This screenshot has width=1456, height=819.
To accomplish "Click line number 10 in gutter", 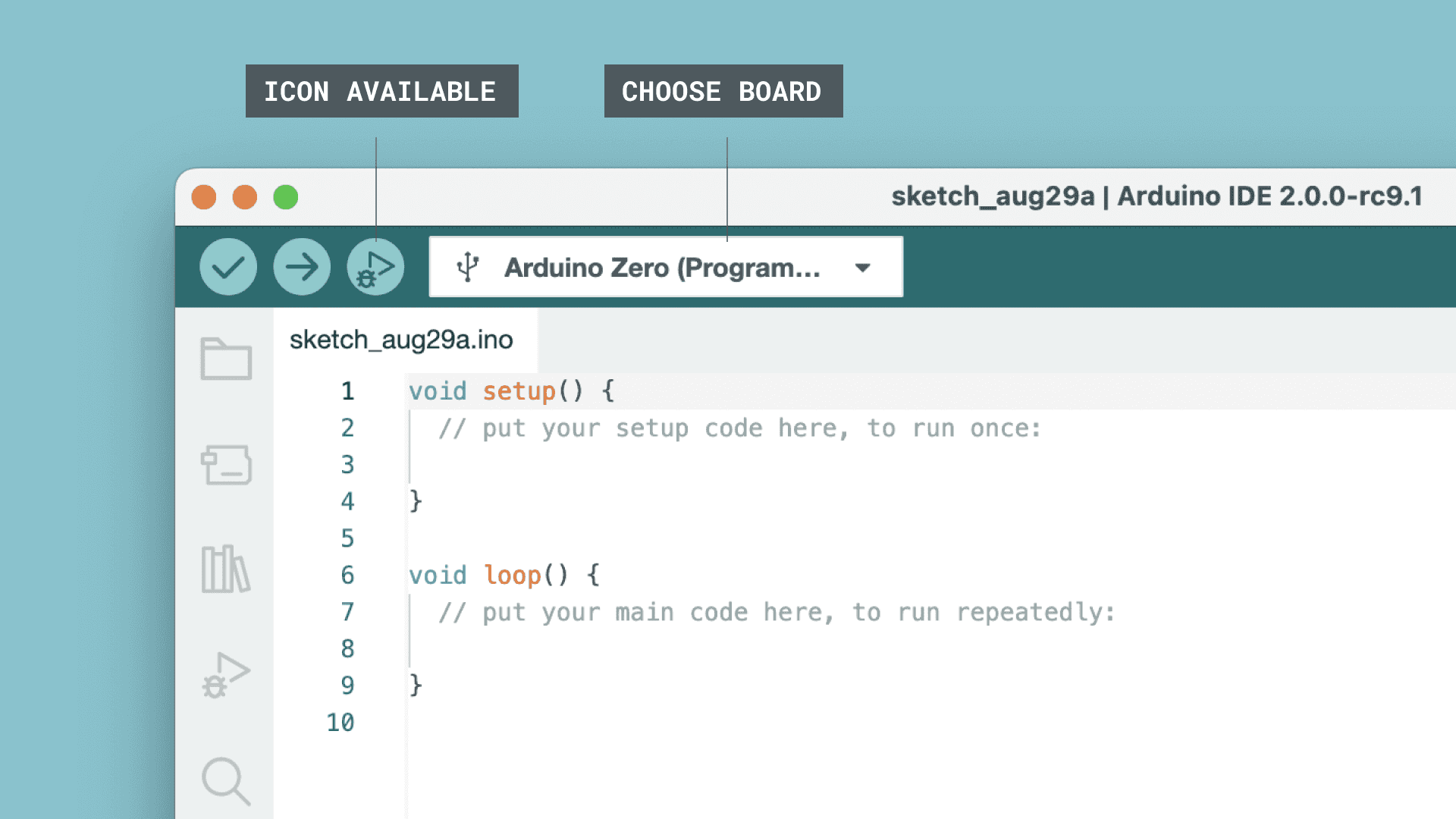I will (x=340, y=723).
